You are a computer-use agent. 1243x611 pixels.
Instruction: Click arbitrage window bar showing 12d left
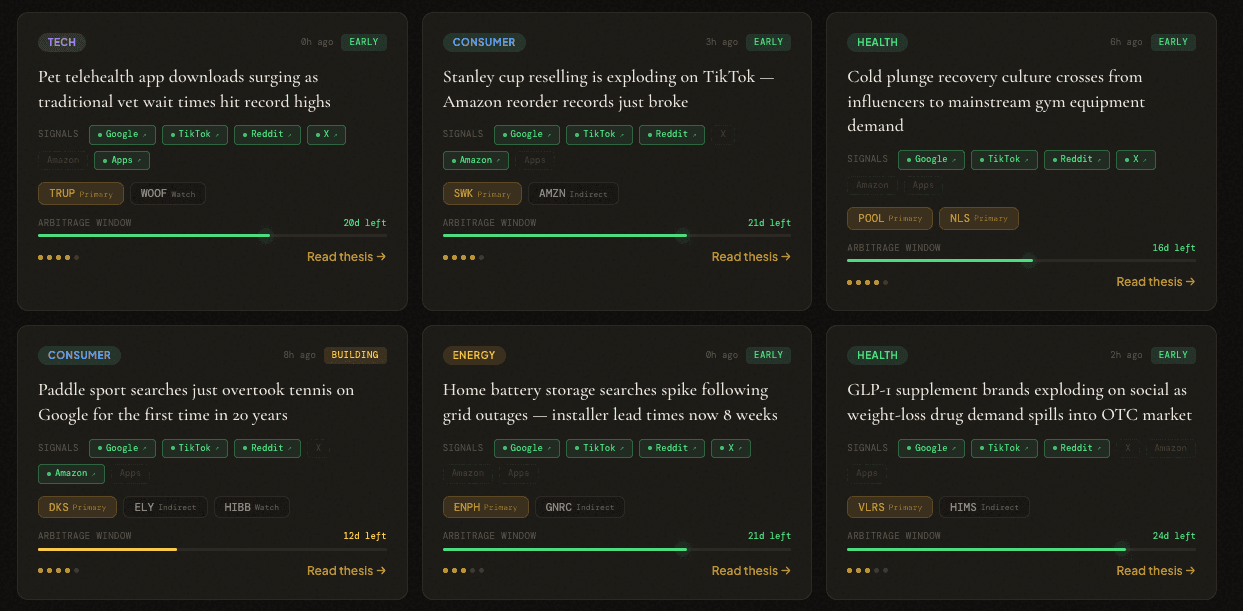pos(212,549)
